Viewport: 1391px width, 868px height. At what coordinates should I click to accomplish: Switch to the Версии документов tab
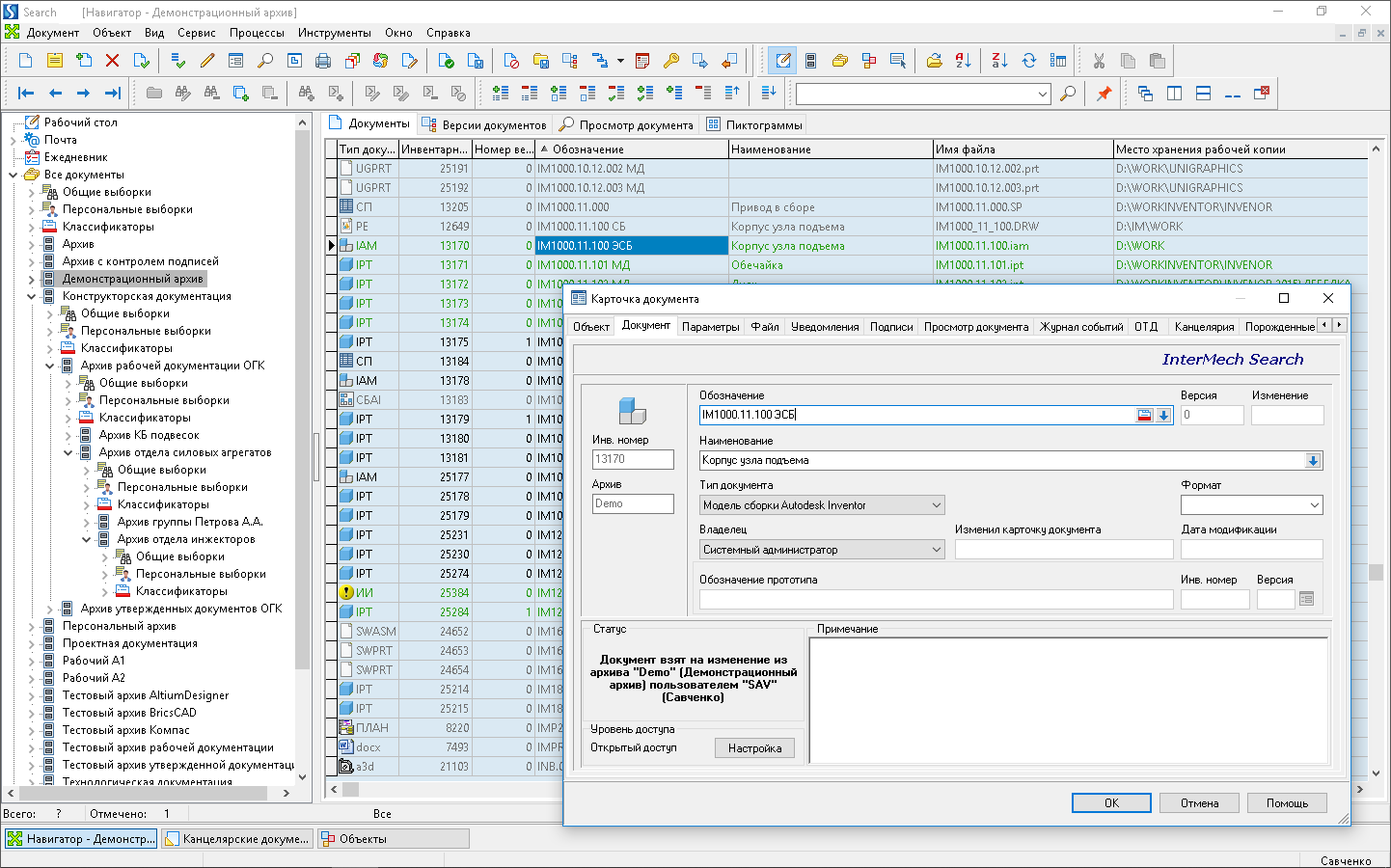click(x=484, y=124)
